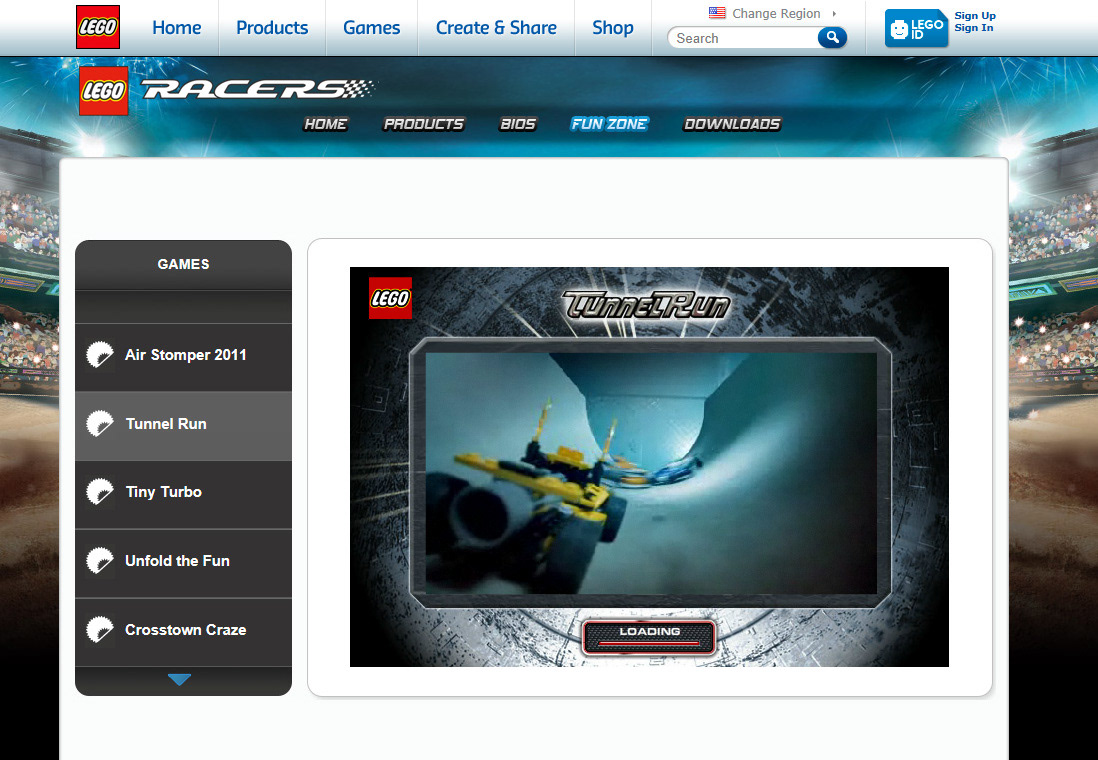The height and width of the screenshot is (760, 1098).
Task: Open the Home tab in top navigation
Action: click(x=176, y=27)
